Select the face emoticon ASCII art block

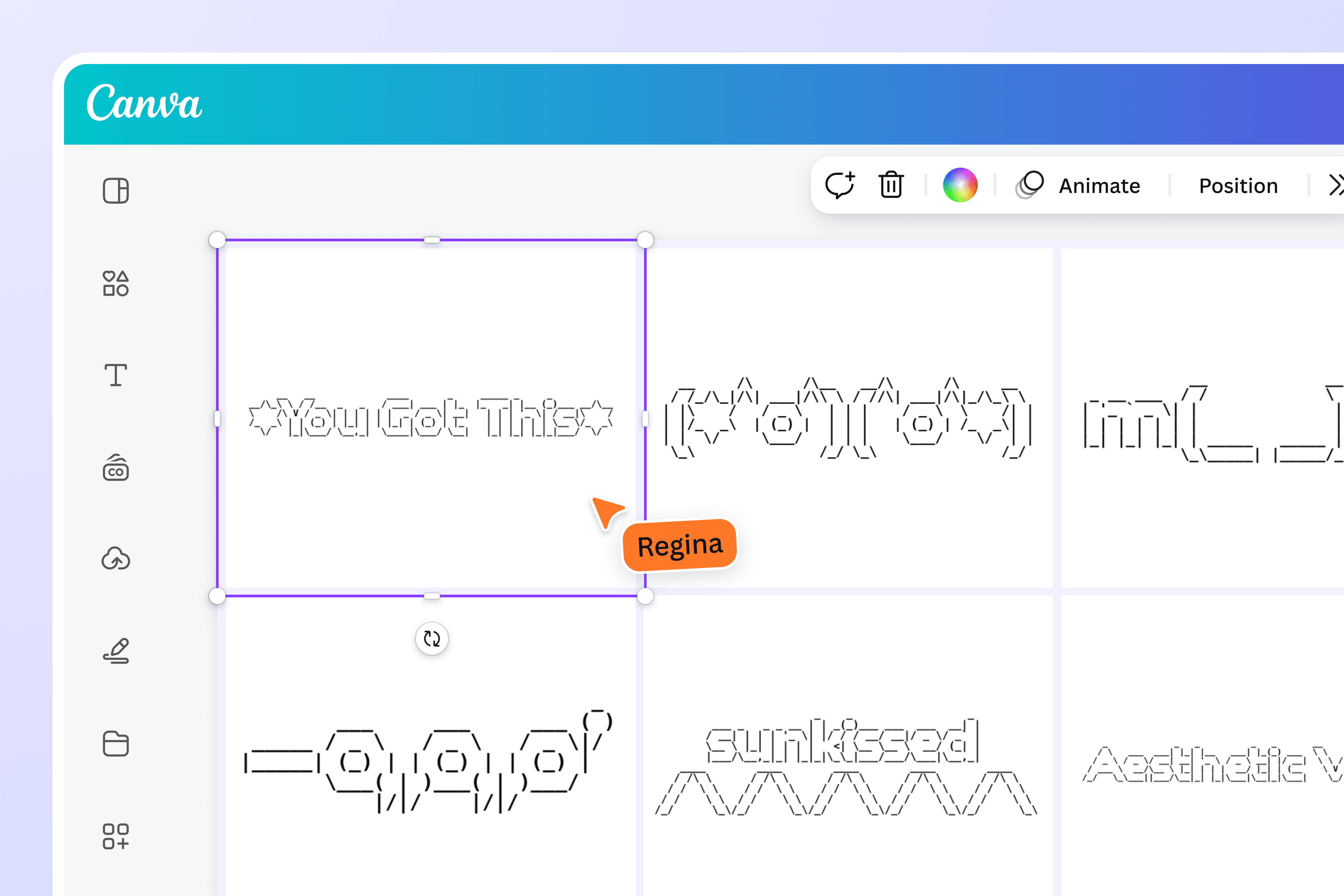coord(851,420)
